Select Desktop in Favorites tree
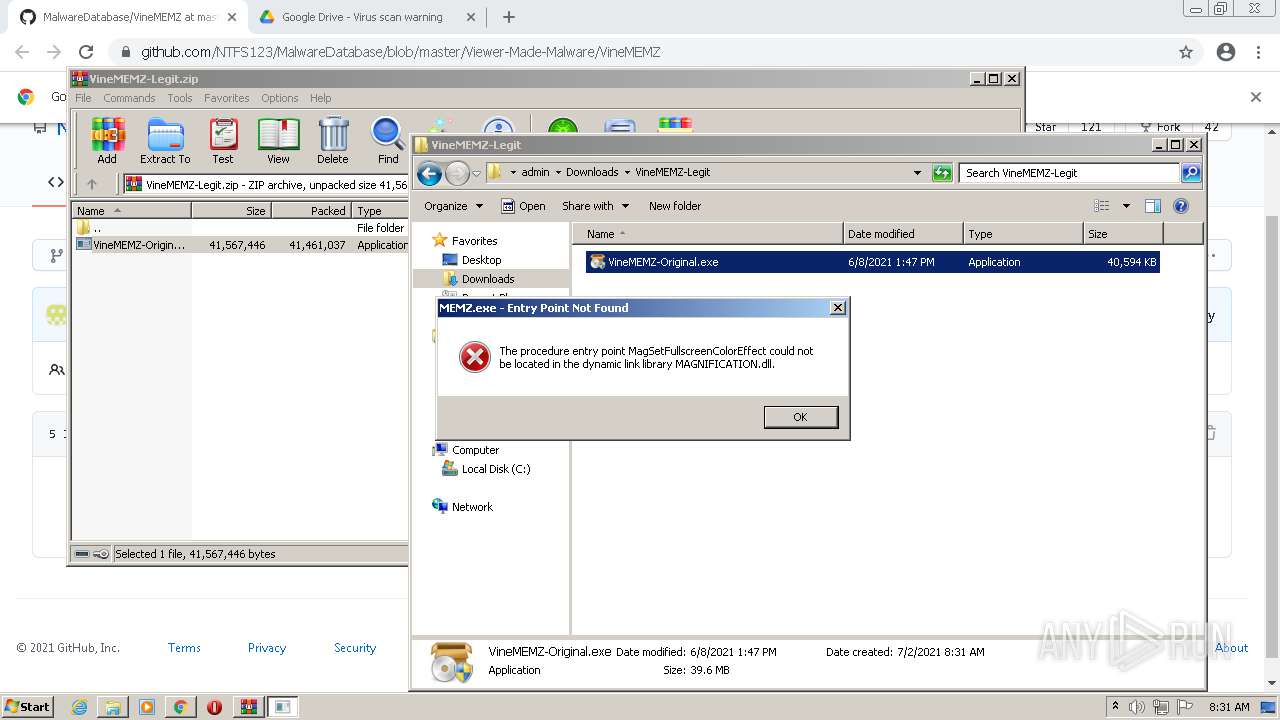The width and height of the screenshot is (1280, 720). click(x=481, y=260)
